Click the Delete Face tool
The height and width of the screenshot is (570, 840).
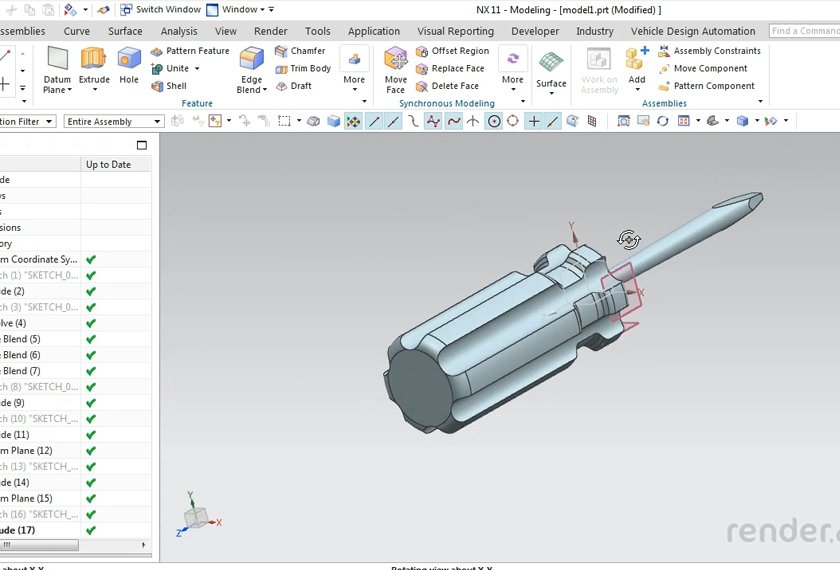tap(448, 86)
